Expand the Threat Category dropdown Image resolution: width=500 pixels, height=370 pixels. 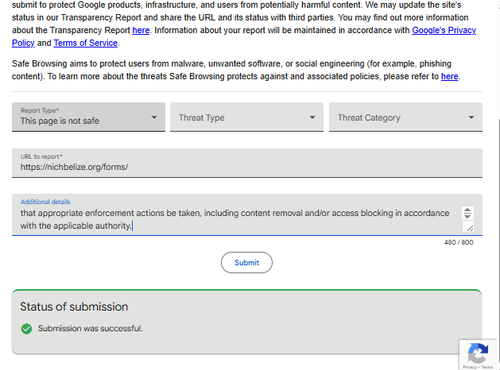click(x=406, y=117)
